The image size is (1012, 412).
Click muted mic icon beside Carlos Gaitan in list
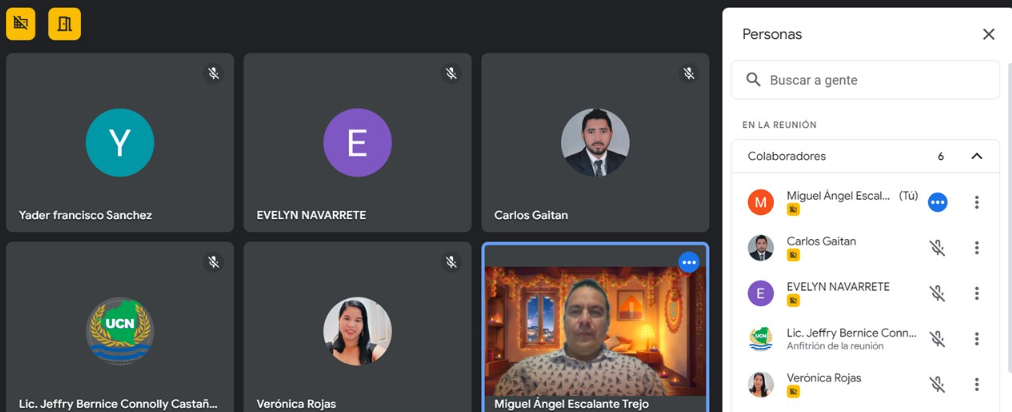tap(937, 248)
